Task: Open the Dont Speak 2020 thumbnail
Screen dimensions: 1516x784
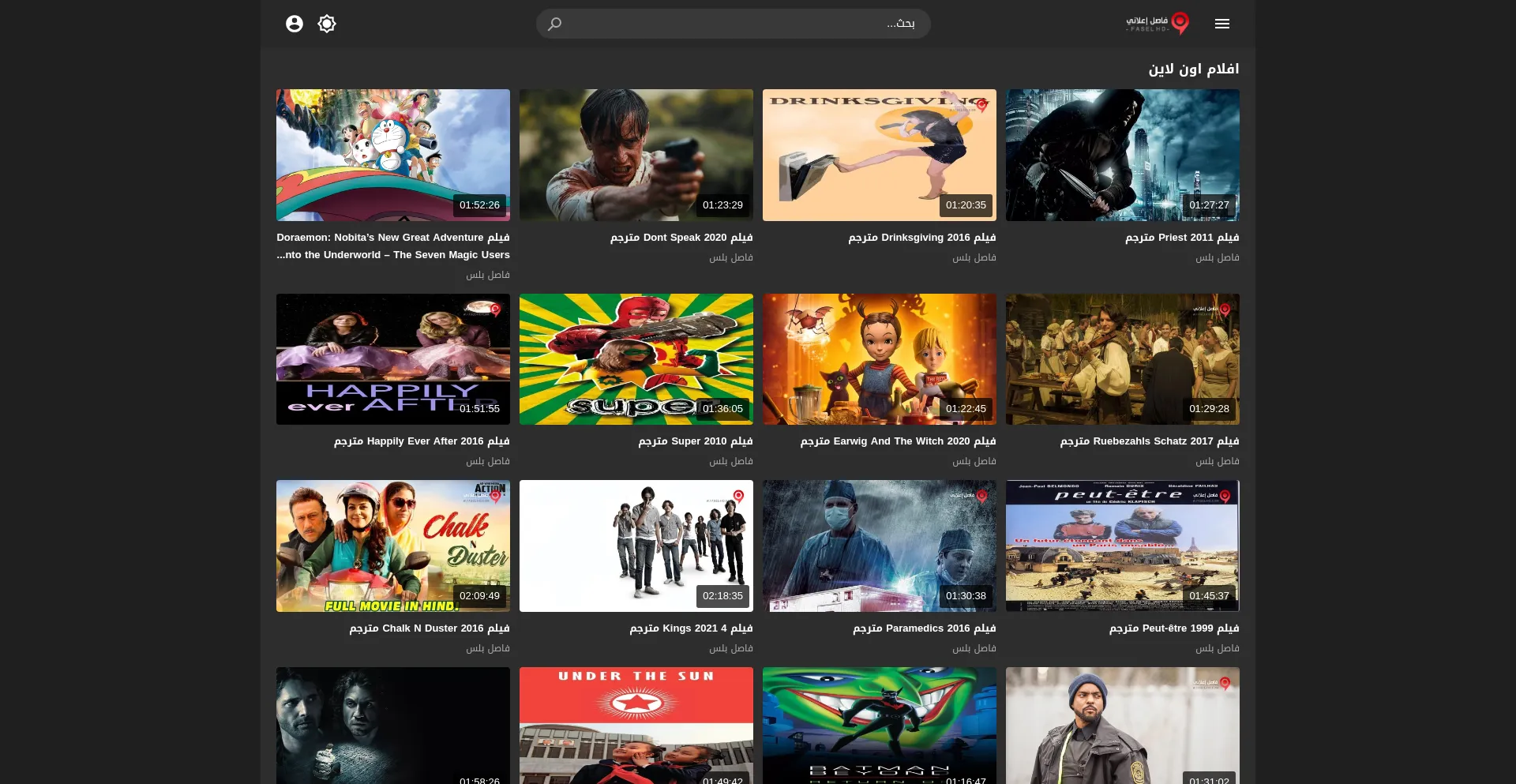Action: [636, 155]
